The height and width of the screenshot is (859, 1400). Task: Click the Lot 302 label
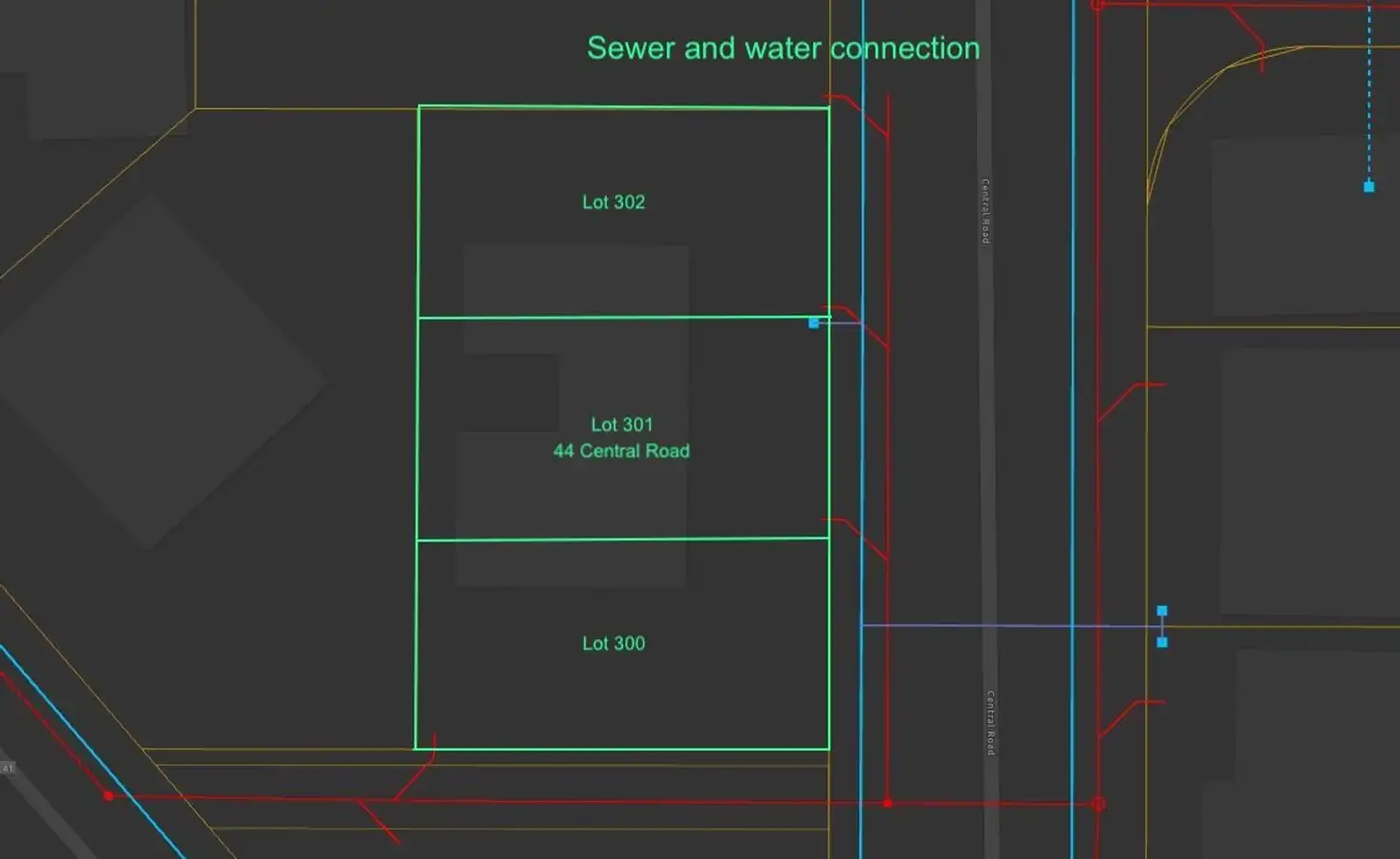(x=613, y=203)
